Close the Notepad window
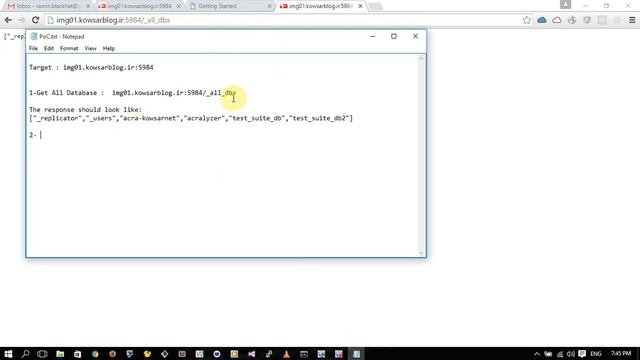The height and width of the screenshot is (360, 640). point(415,36)
